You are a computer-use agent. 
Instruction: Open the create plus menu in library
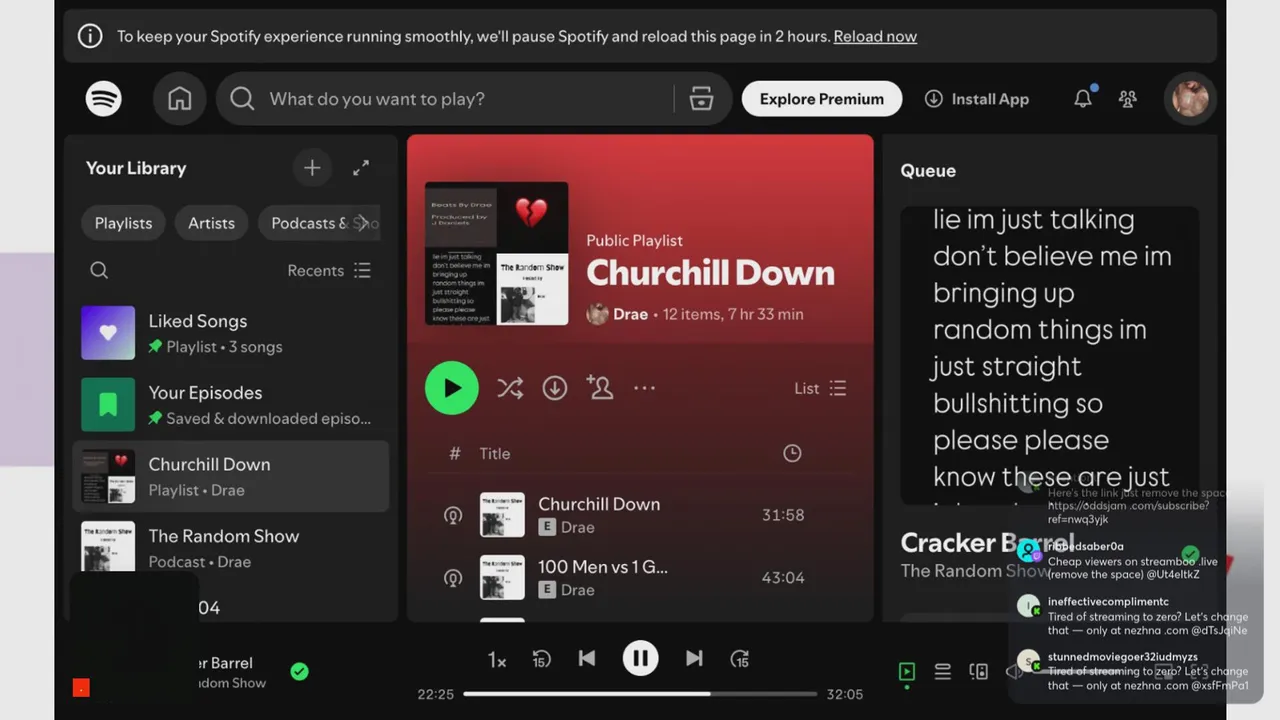point(312,168)
